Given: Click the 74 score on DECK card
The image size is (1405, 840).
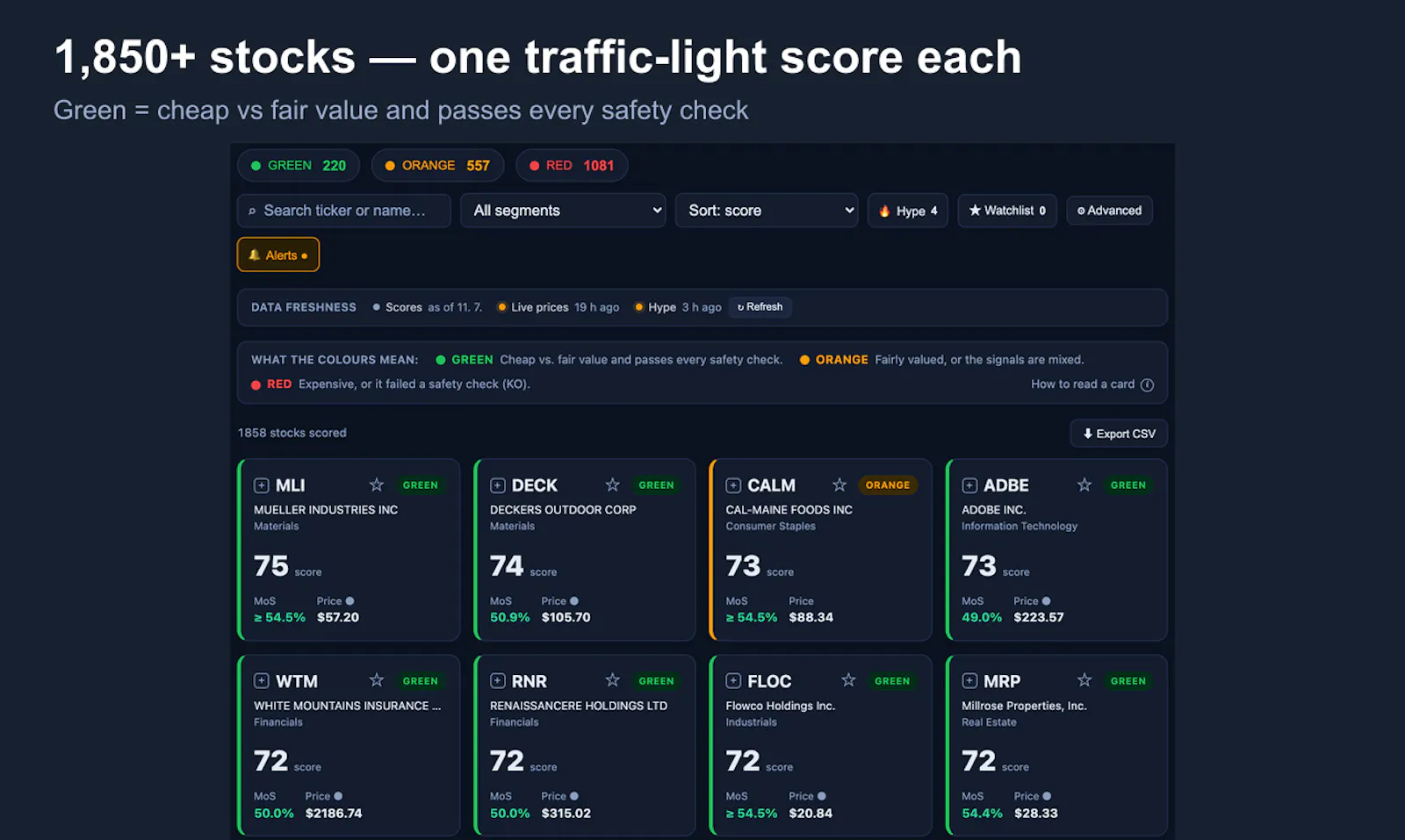Looking at the screenshot, I should click(507, 566).
